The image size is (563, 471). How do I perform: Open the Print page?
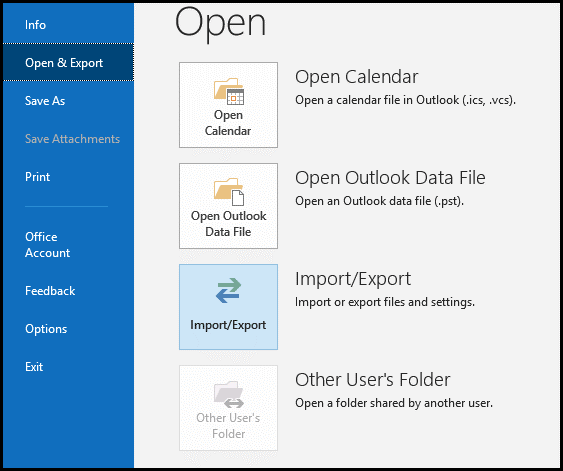click(x=37, y=177)
